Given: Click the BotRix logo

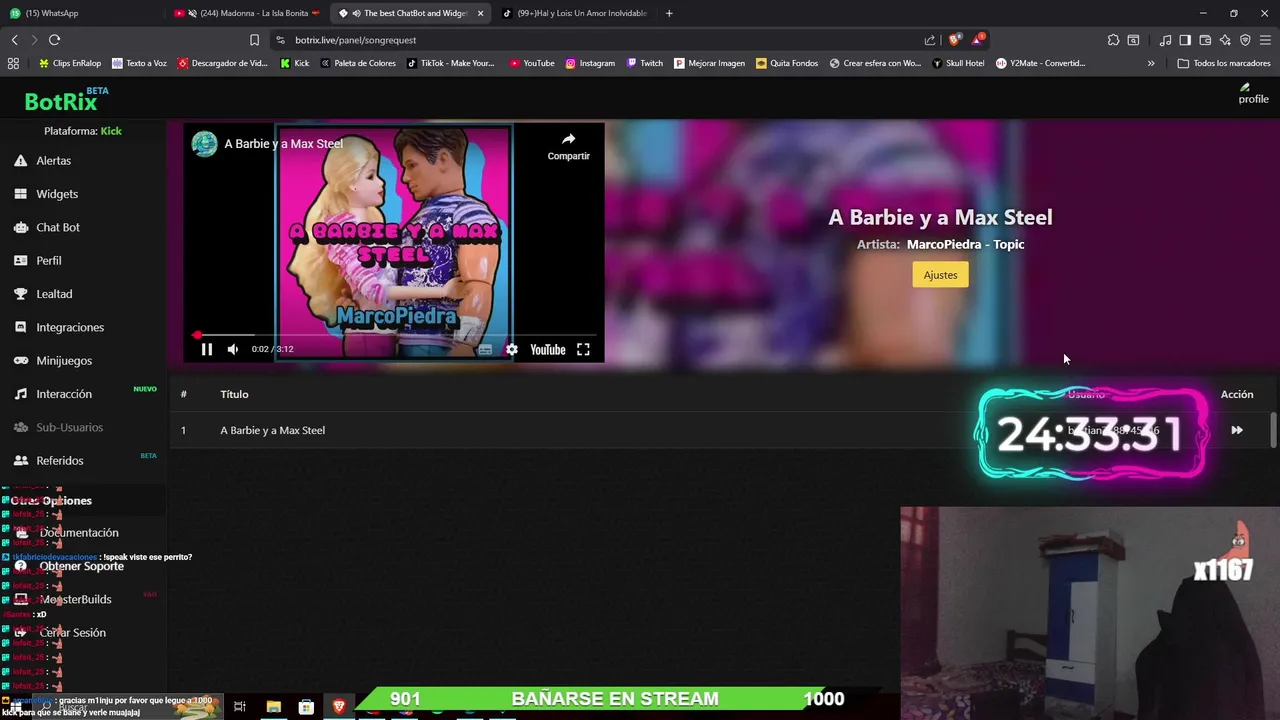Looking at the screenshot, I should (x=62, y=101).
